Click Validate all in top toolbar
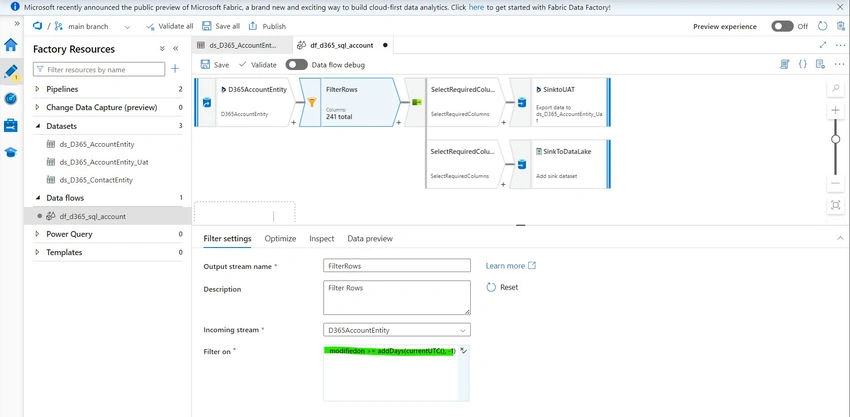The image size is (850, 417). [x=169, y=26]
